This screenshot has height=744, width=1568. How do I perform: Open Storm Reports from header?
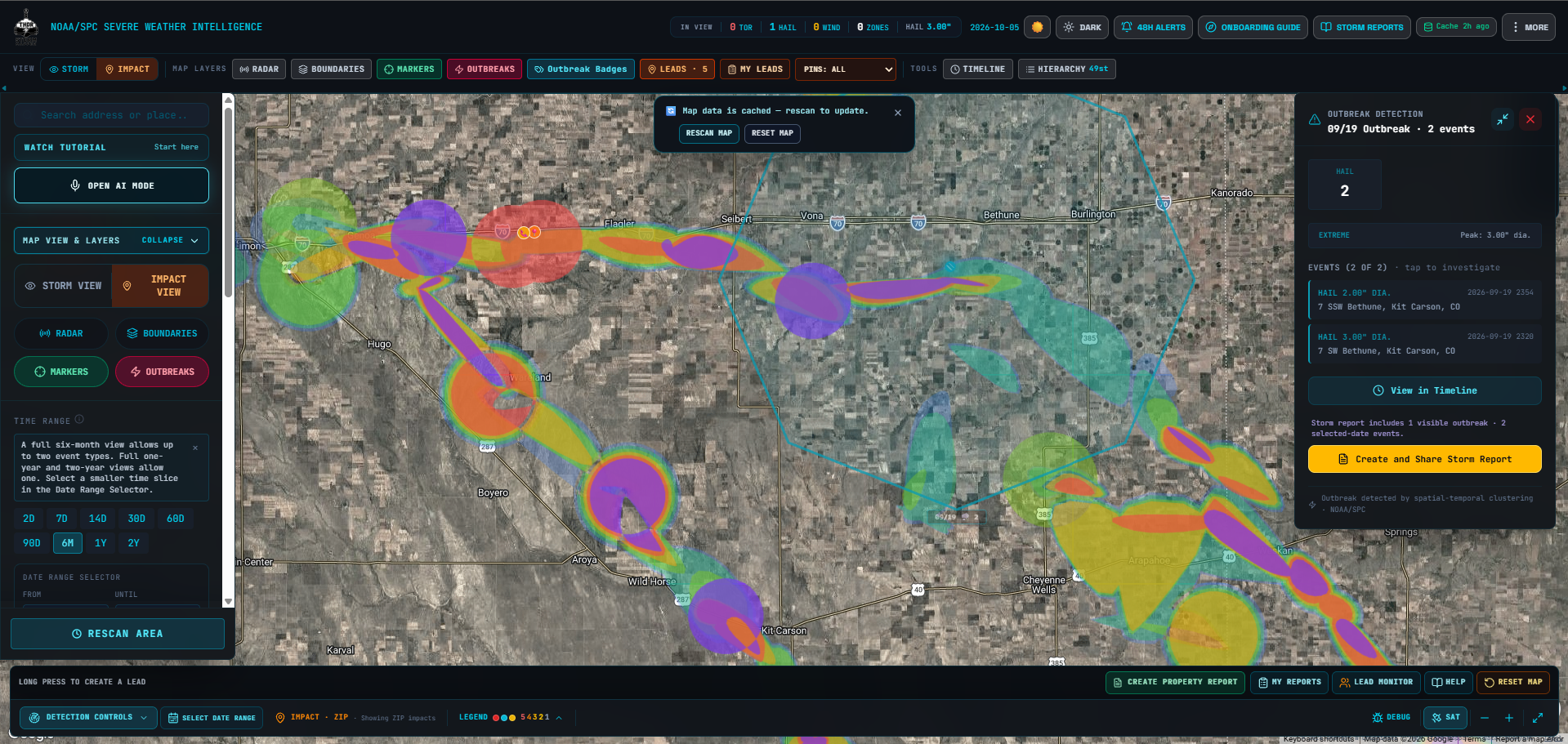(x=1361, y=27)
